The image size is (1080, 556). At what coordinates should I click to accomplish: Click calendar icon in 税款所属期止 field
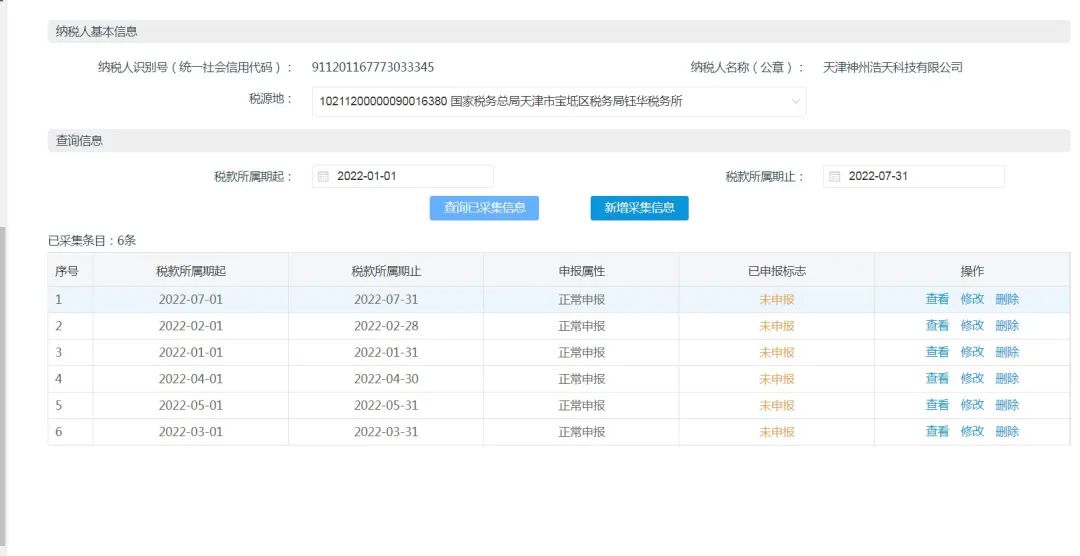click(x=834, y=176)
